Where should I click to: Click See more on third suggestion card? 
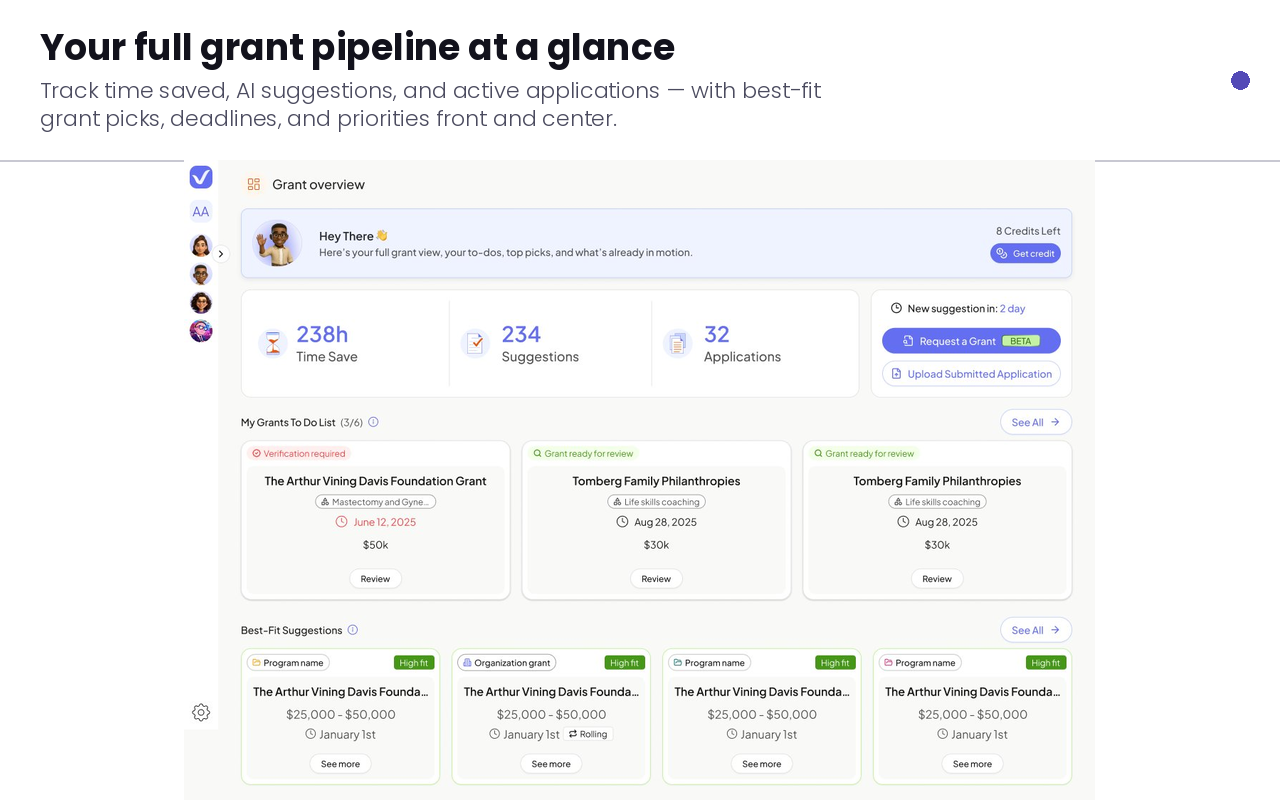click(x=762, y=764)
